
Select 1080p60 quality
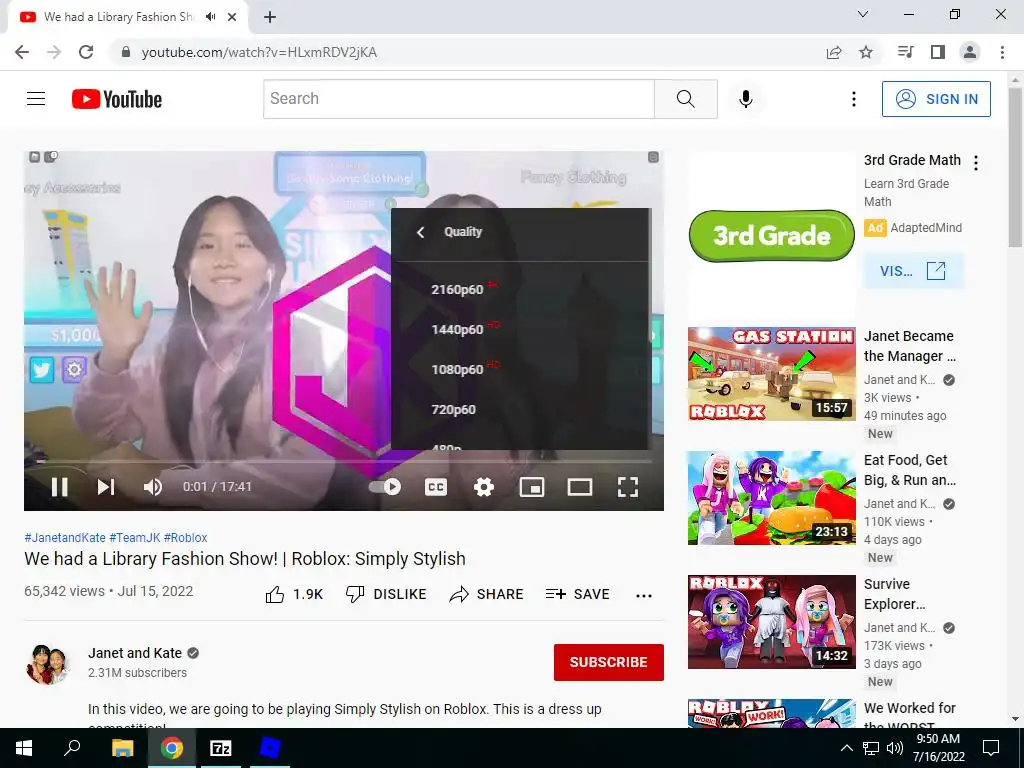(520, 369)
